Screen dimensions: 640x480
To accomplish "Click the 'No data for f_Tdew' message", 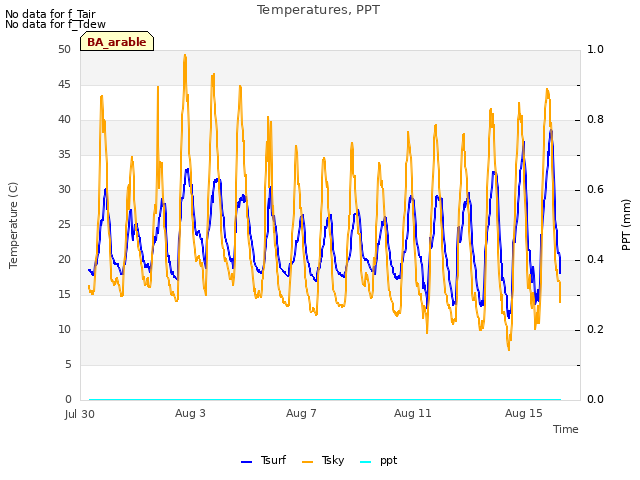I will (x=55, y=24).
